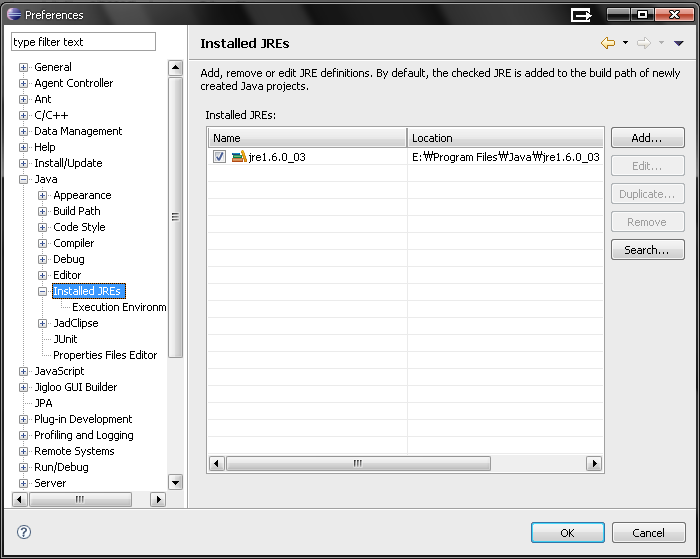700x559 pixels.
Task: Select JavaScript preferences
Action: tap(59, 371)
